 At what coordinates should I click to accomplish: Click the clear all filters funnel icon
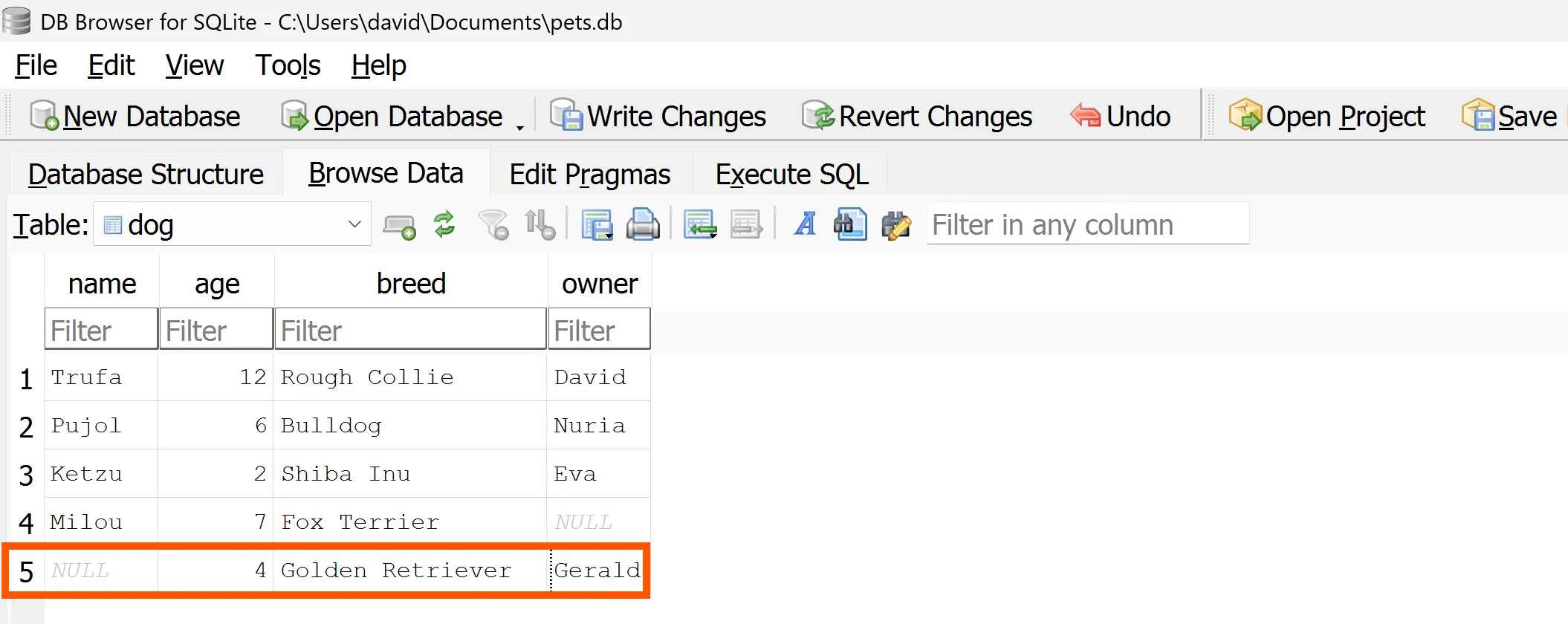click(x=493, y=224)
